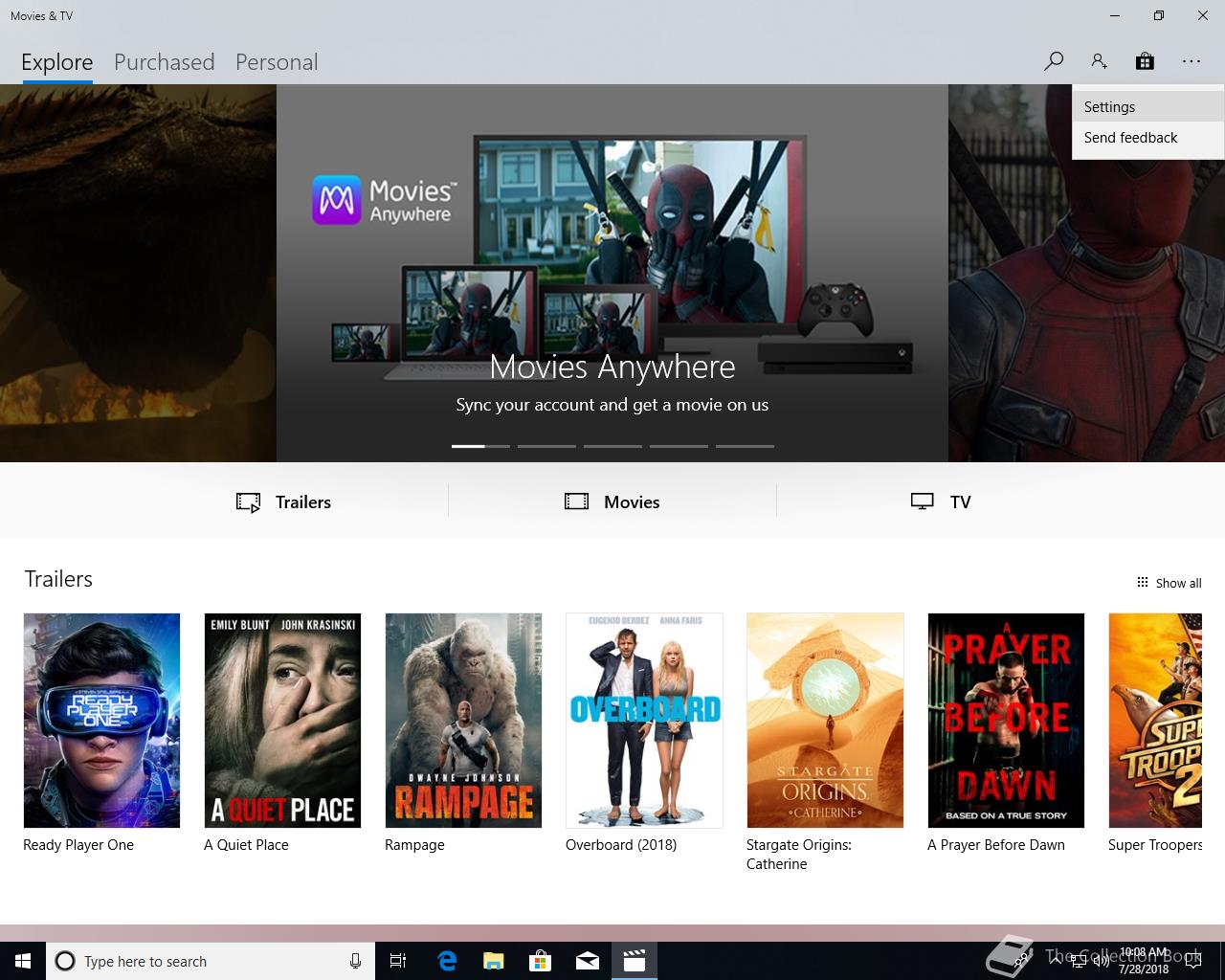Click the taskbar microphone icon
Screen dimensions: 1225x980
click(355, 961)
